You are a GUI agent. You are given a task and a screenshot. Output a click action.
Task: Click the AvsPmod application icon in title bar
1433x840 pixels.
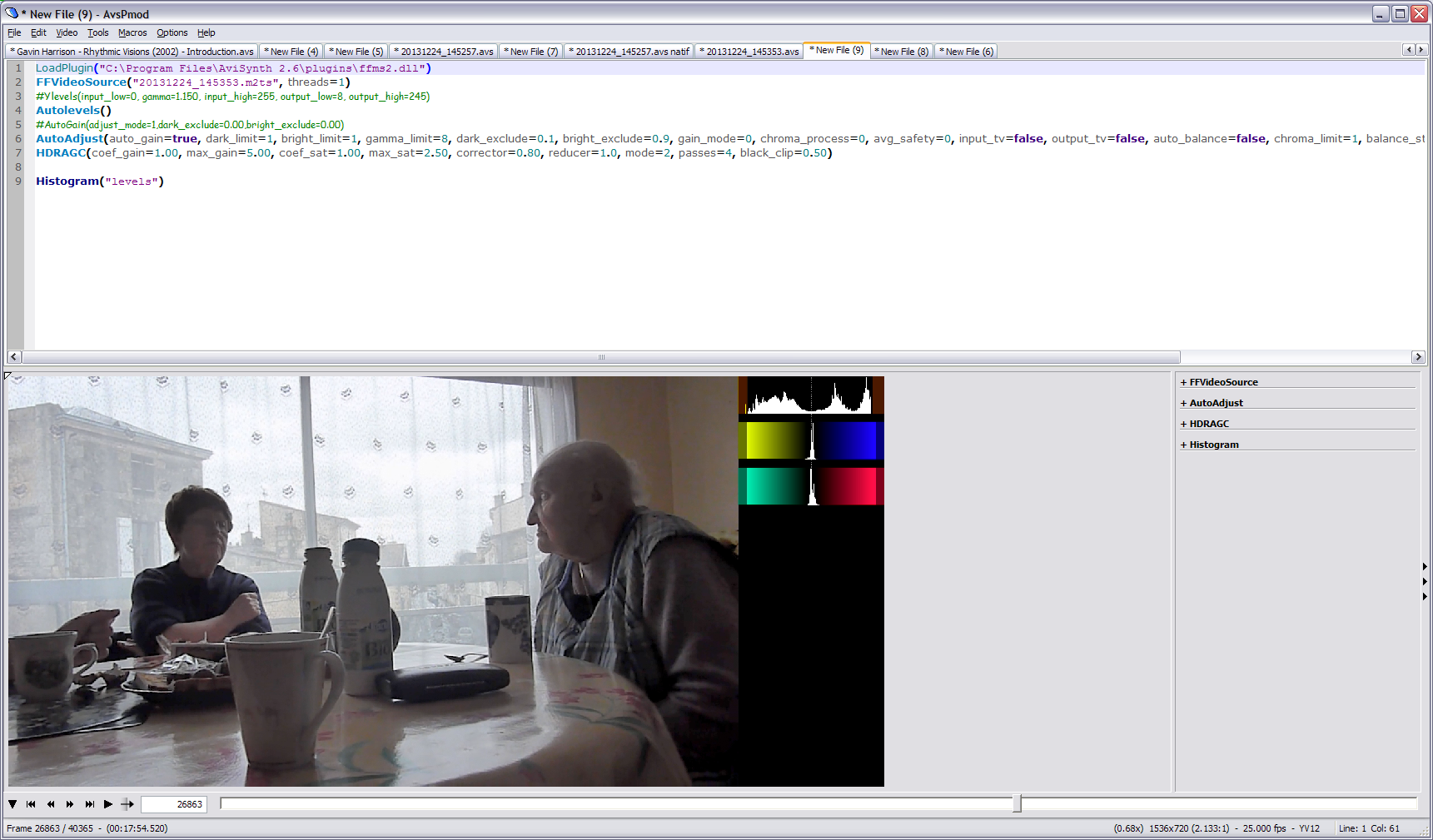click(x=12, y=13)
